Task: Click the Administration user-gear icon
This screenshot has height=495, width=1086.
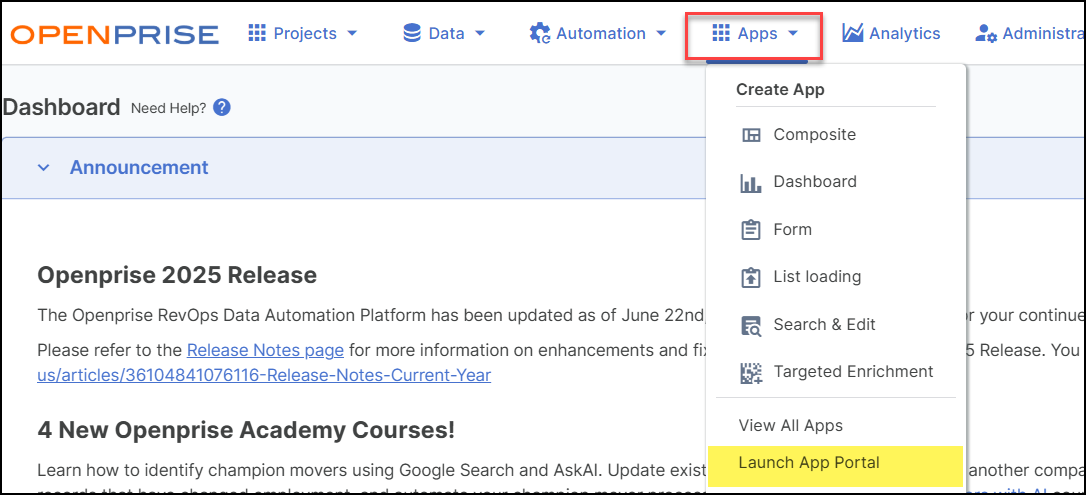Action: tap(986, 33)
